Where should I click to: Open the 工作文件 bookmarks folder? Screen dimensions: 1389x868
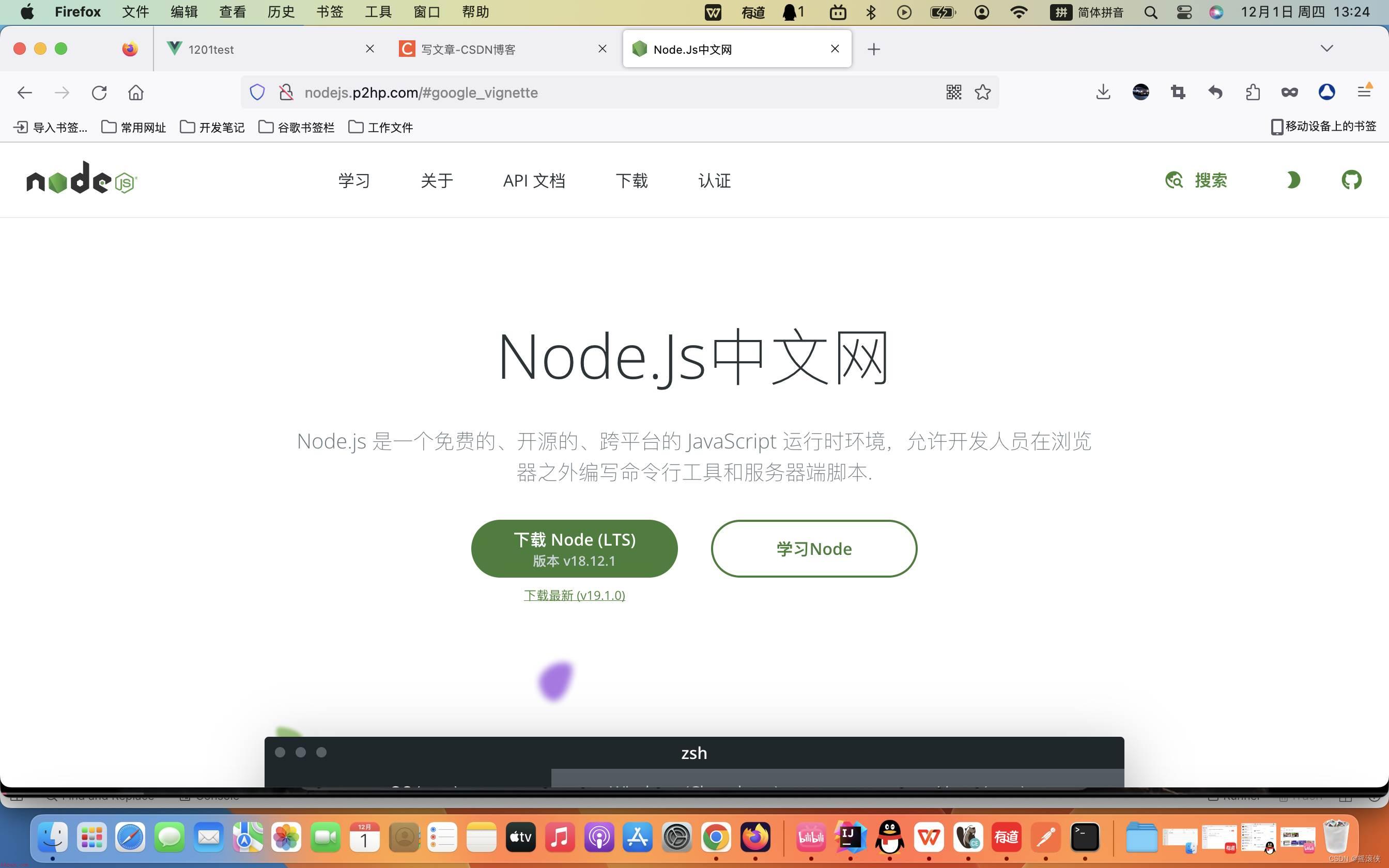(x=380, y=127)
